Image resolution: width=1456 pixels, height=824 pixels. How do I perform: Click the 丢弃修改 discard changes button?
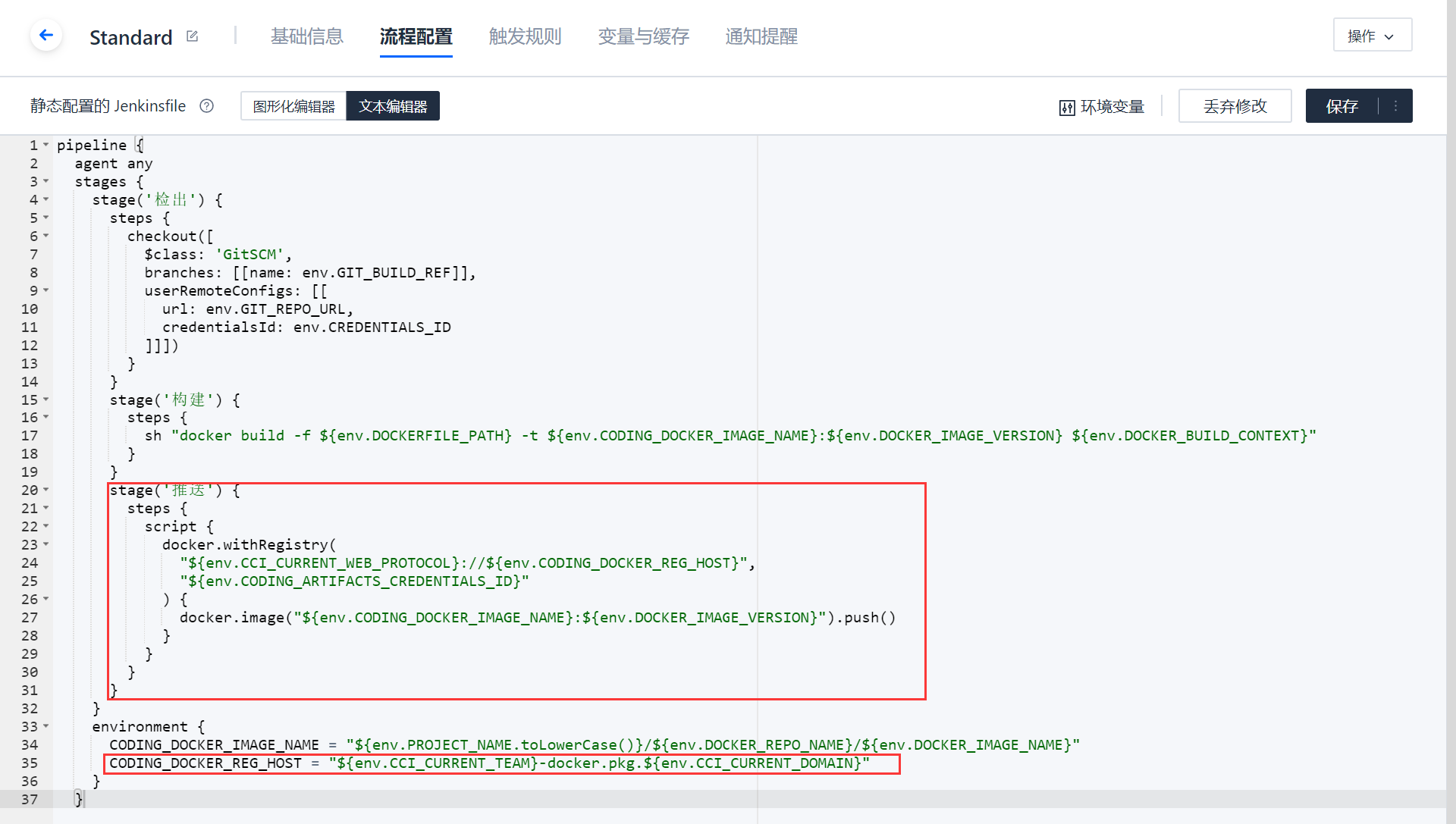coord(1234,106)
